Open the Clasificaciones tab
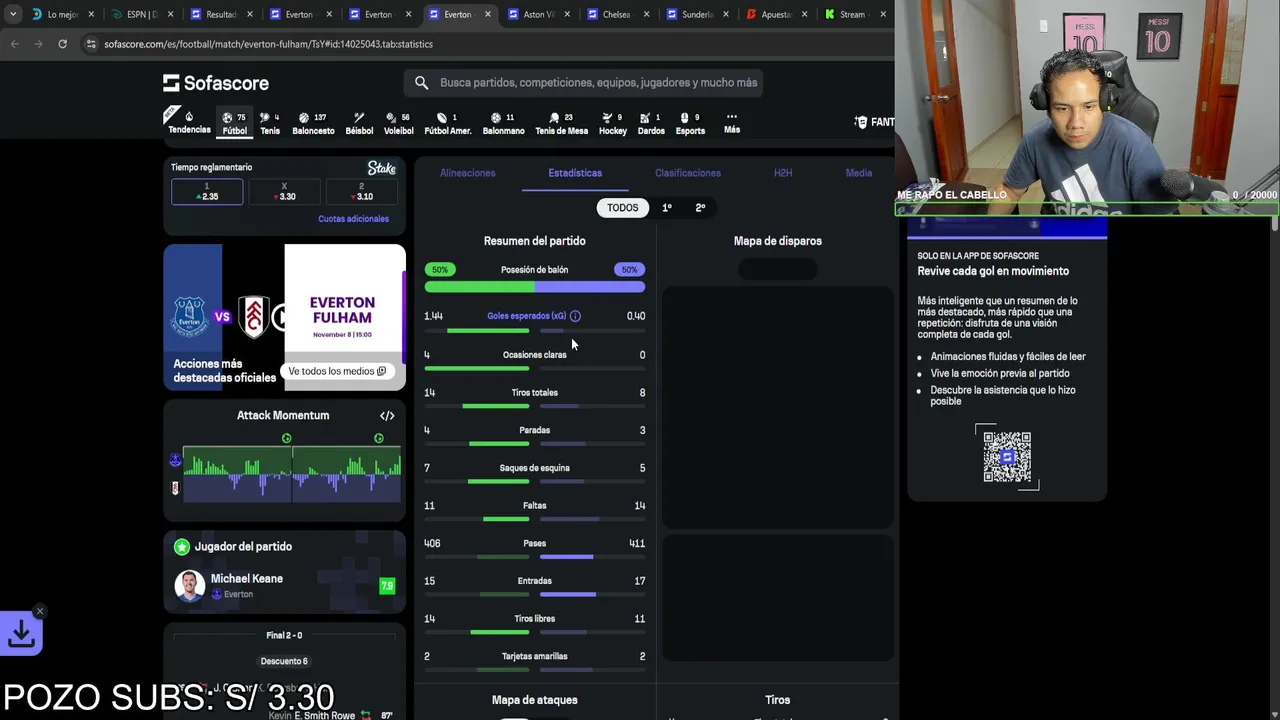Screen dimensions: 1280x720 (x=687, y=173)
